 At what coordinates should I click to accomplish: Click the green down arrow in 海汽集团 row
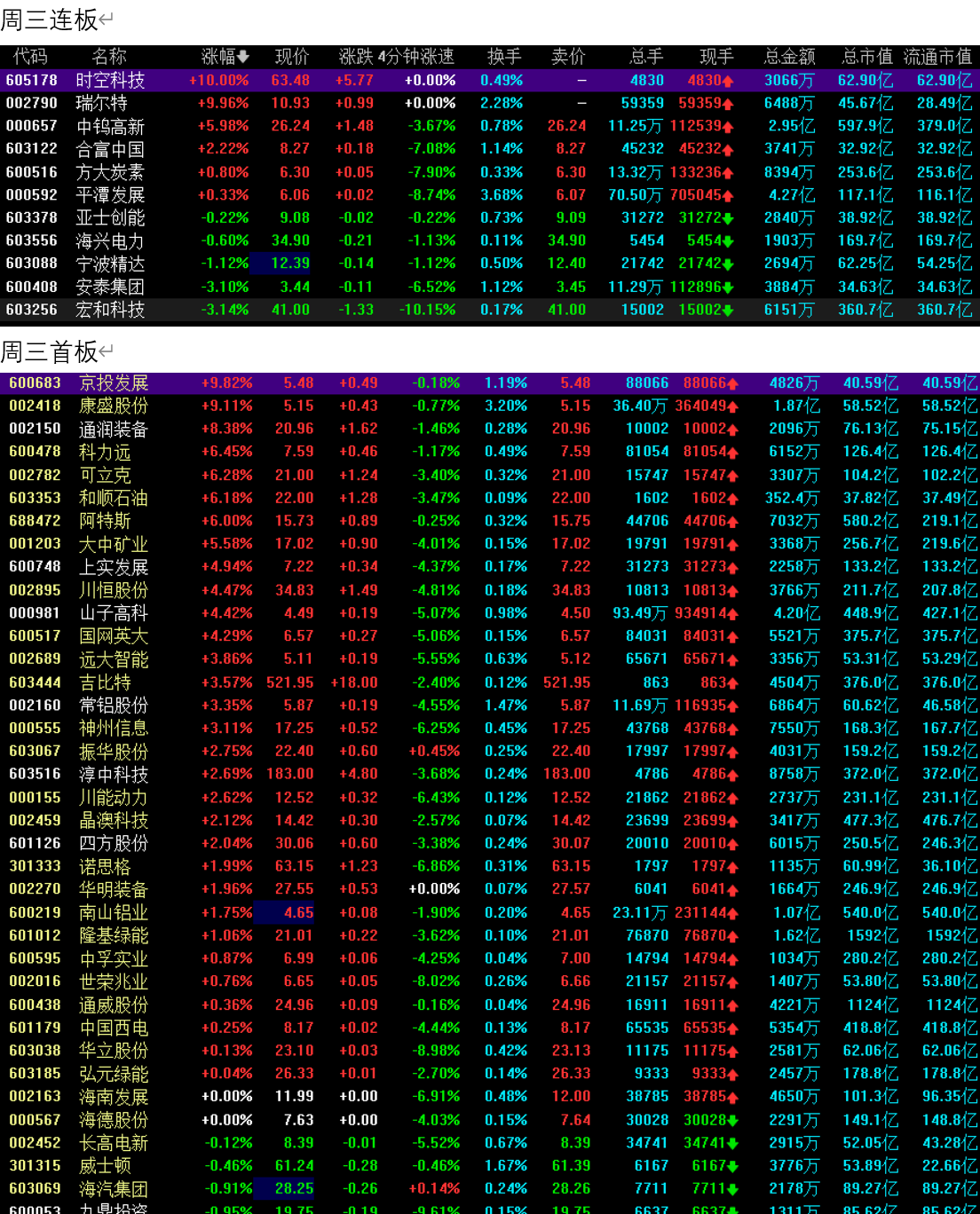point(732,1189)
